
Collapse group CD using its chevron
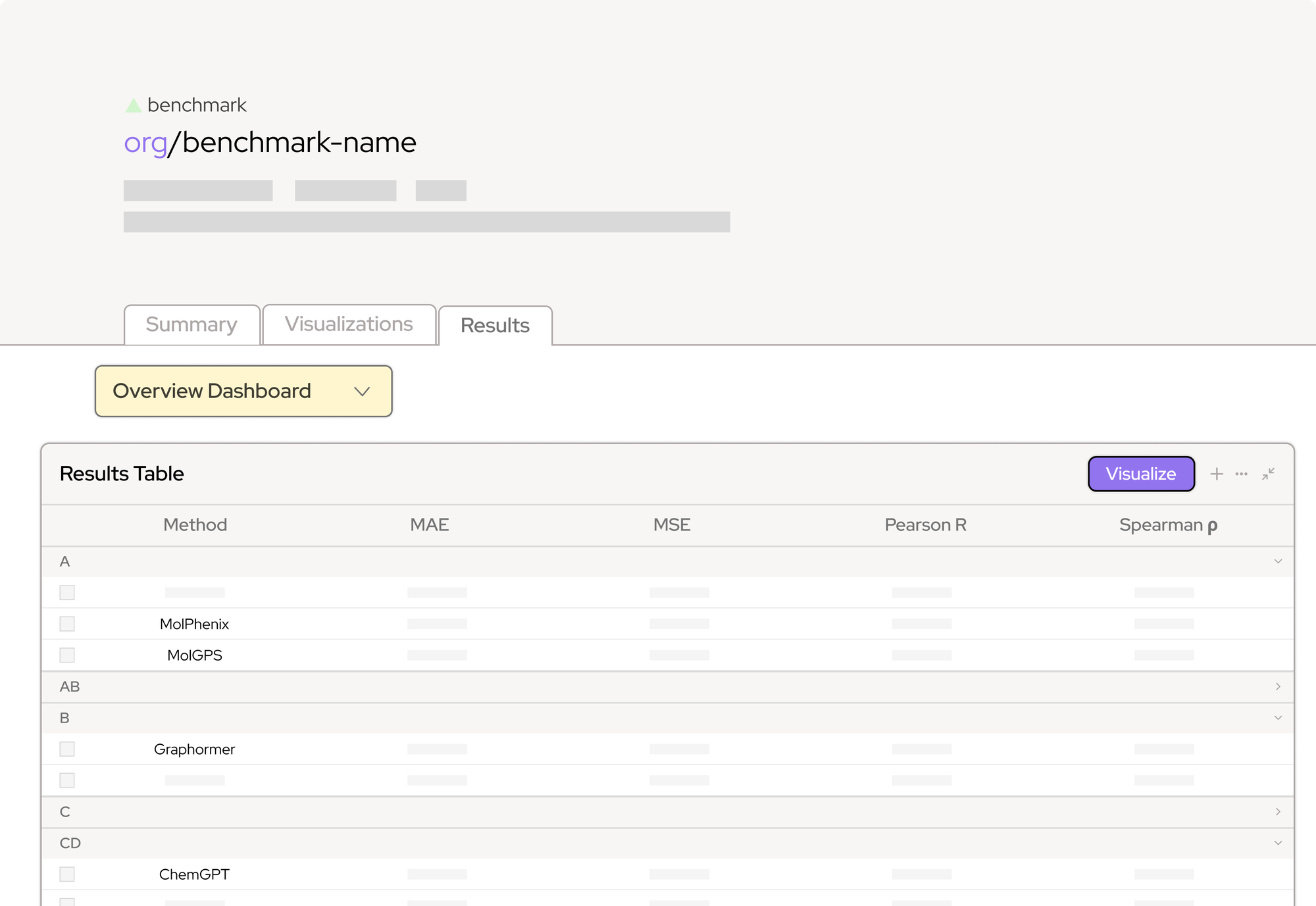click(1278, 843)
